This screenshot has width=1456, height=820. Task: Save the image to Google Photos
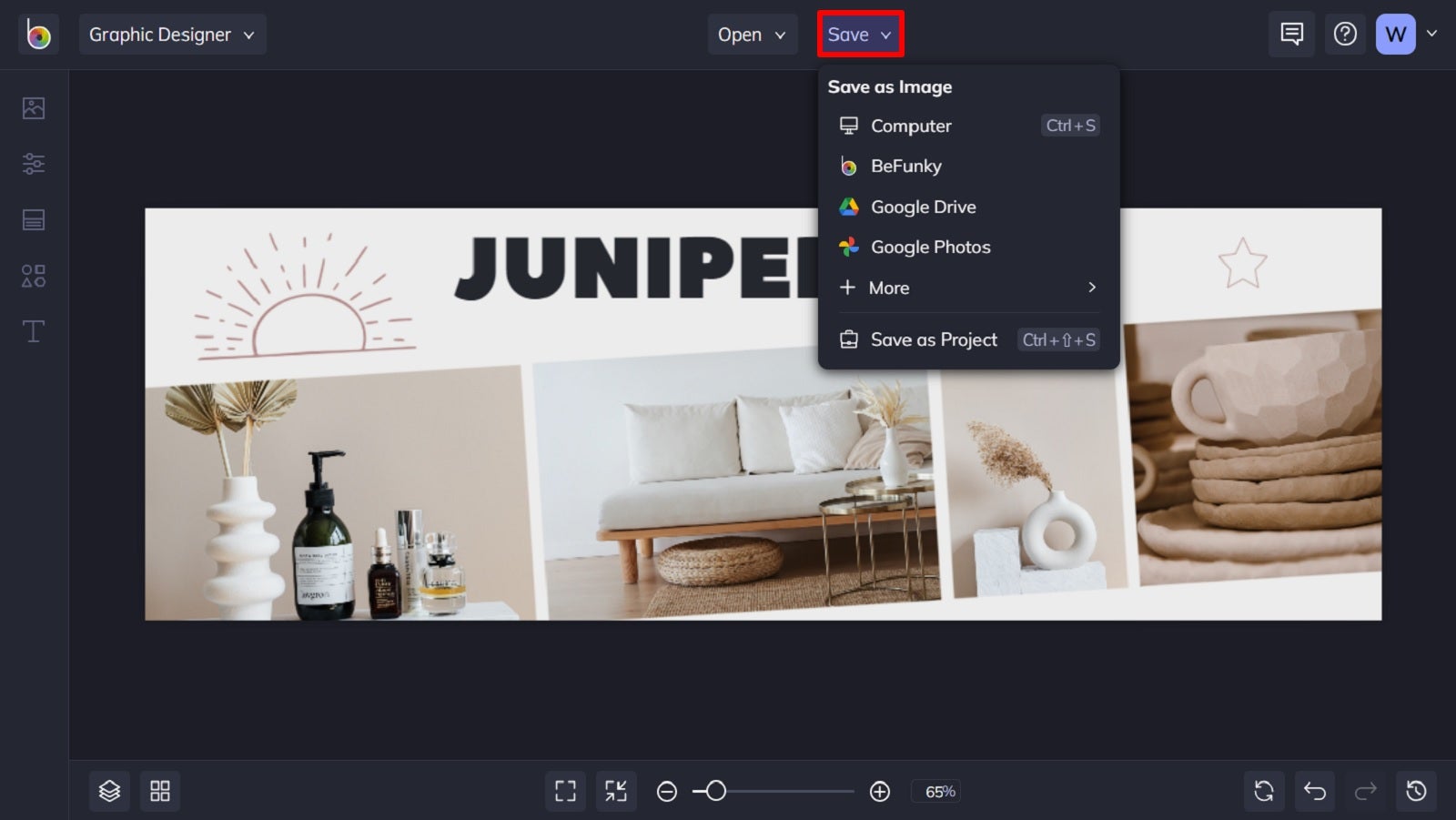[930, 247]
